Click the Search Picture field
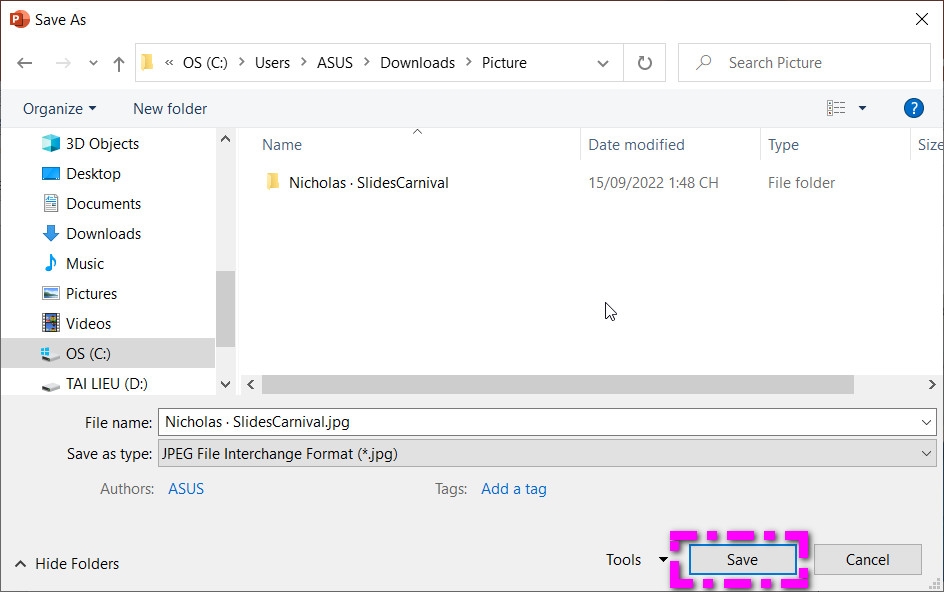 pos(804,63)
